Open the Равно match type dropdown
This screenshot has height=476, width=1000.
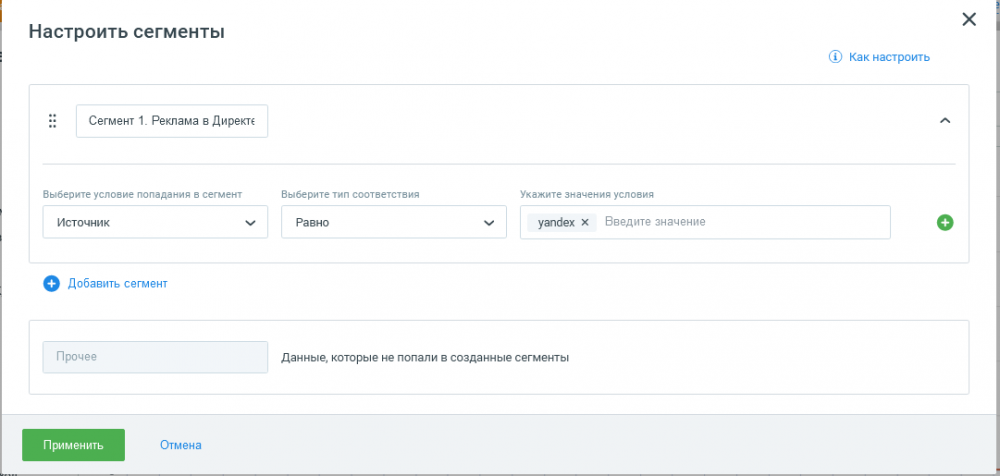[x=393, y=222]
